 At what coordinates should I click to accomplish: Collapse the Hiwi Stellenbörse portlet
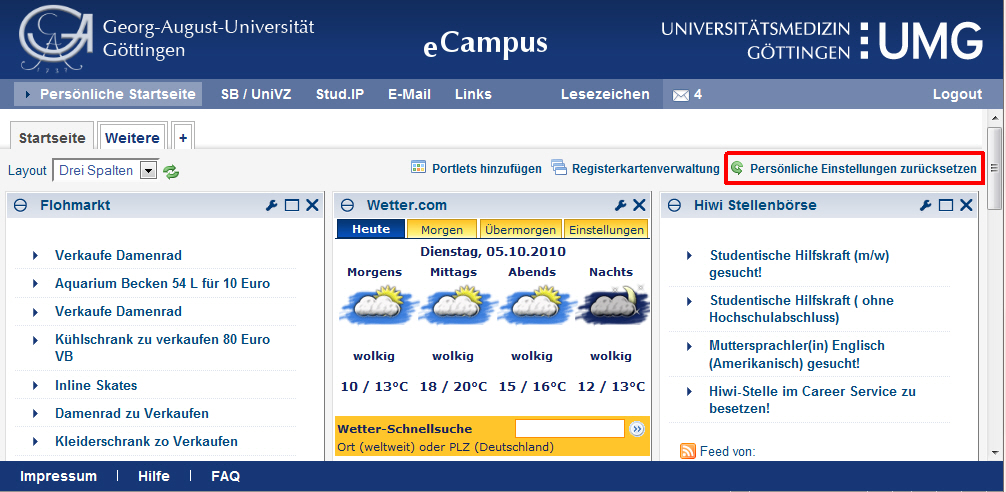click(675, 205)
